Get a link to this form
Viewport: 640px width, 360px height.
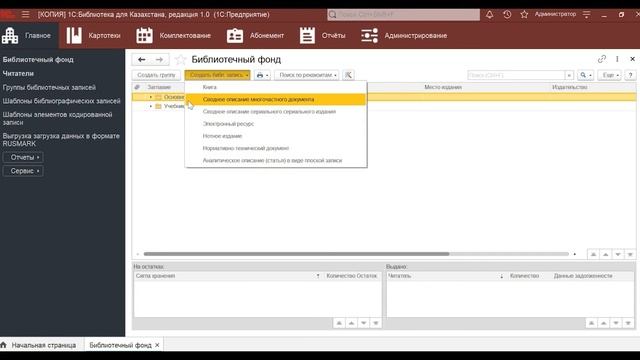point(602,59)
